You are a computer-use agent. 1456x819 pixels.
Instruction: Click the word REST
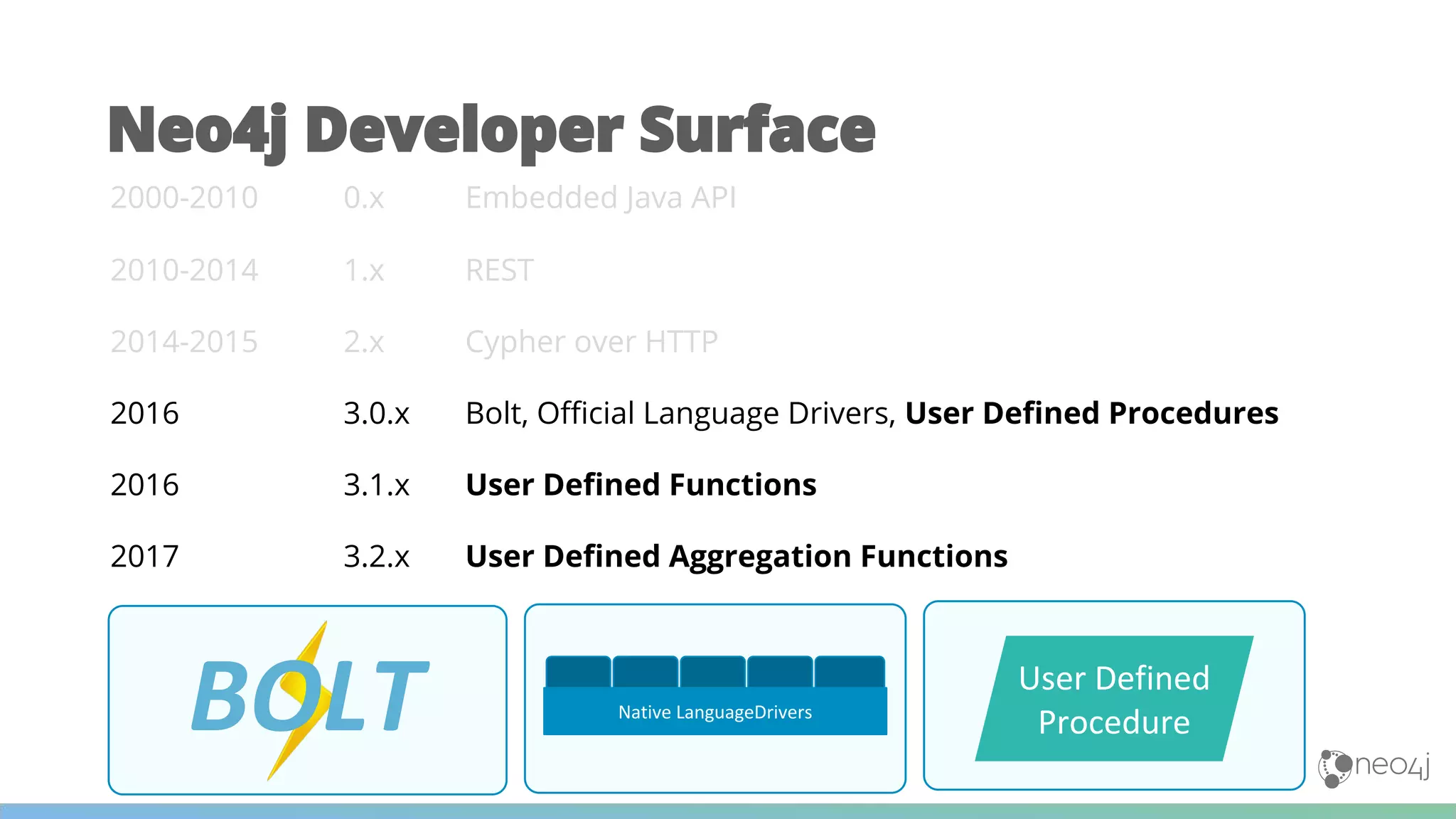pyautogui.click(x=499, y=270)
